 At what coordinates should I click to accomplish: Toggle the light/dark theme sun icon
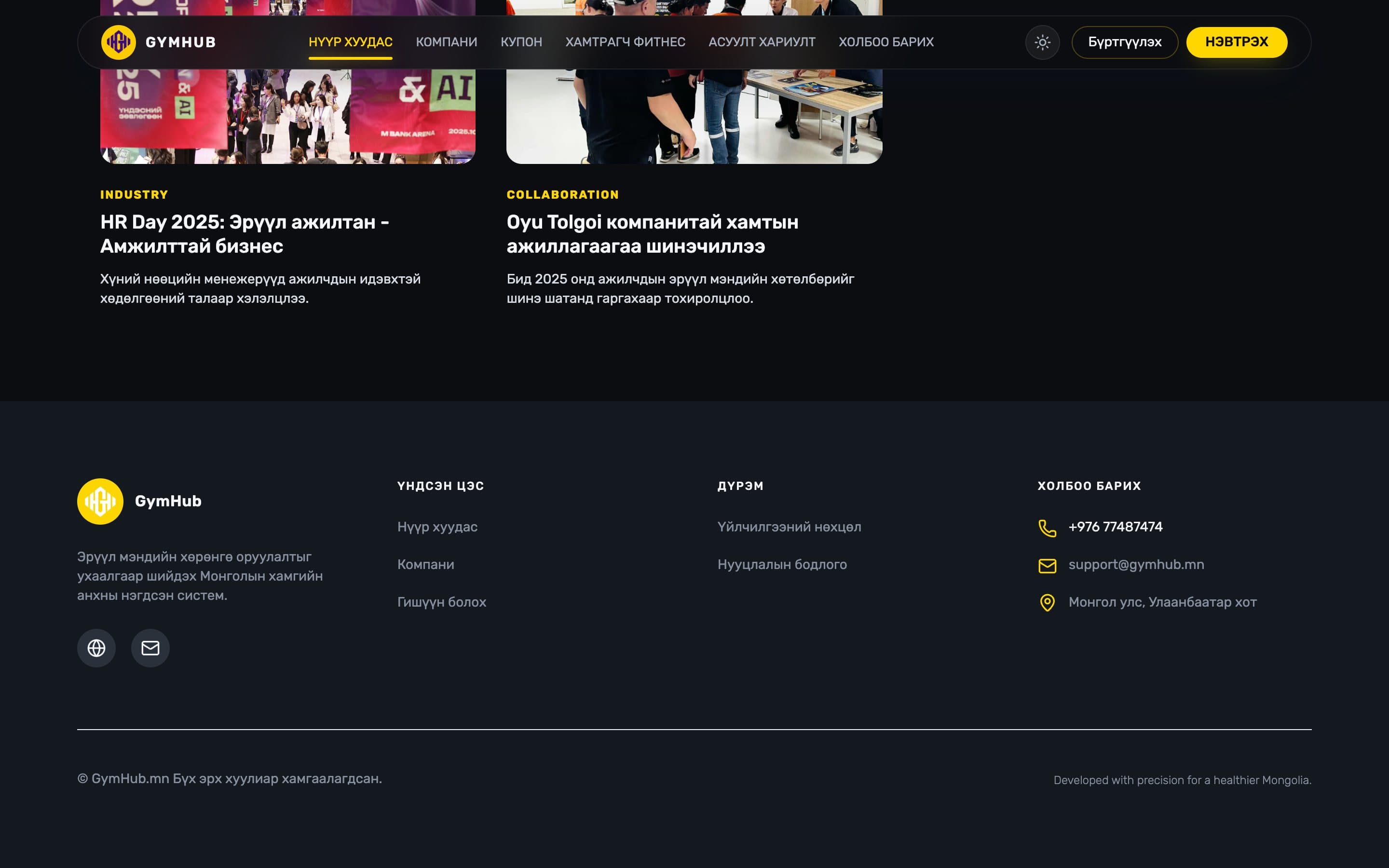pos(1042,42)
